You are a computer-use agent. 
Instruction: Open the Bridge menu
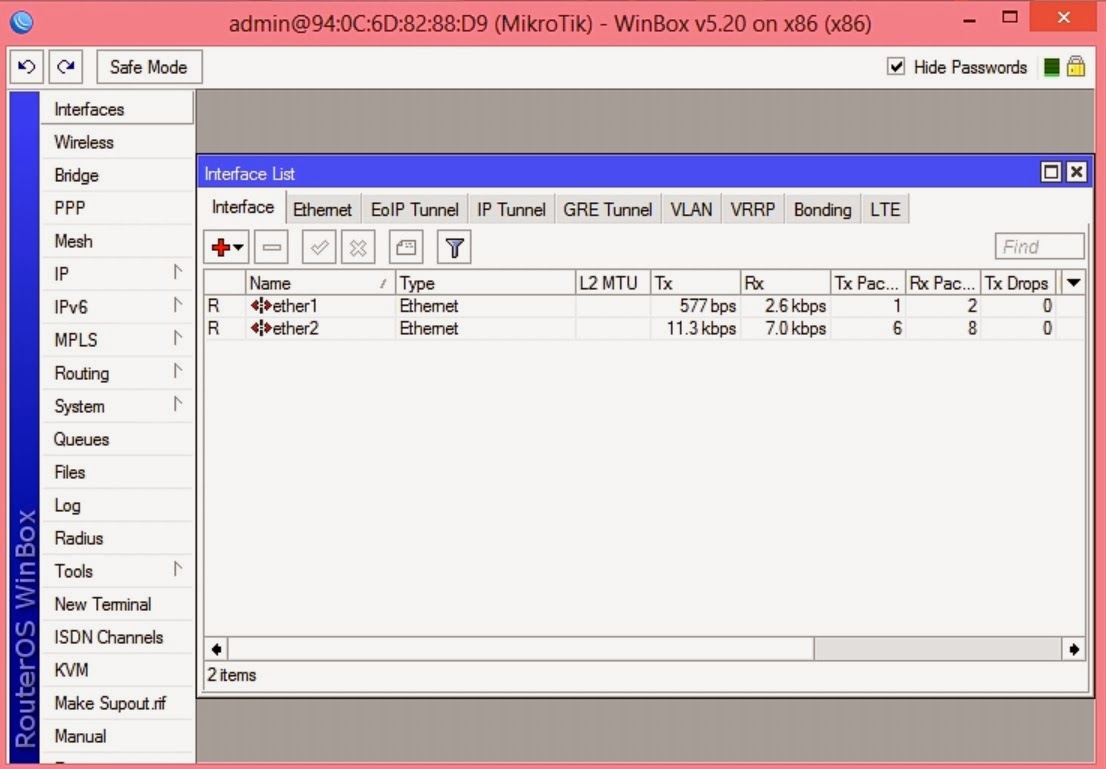[x=117, y=175]
